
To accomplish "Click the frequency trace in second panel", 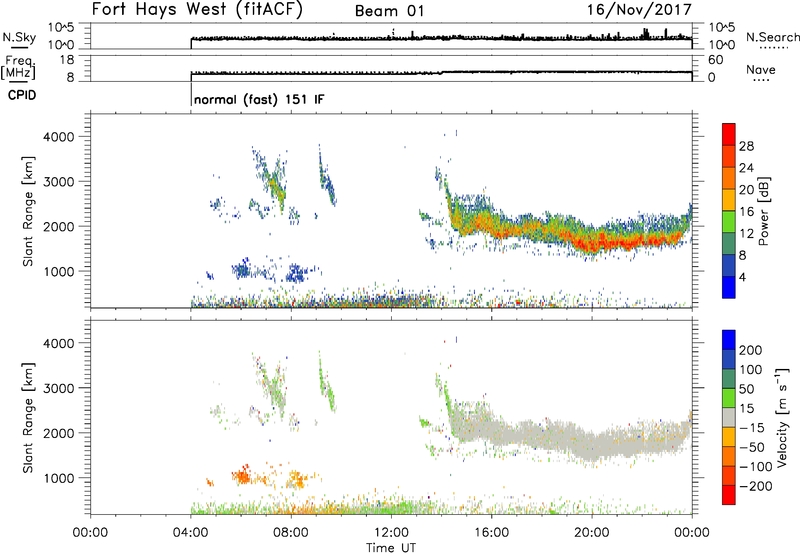I will (x=441, y=73).
